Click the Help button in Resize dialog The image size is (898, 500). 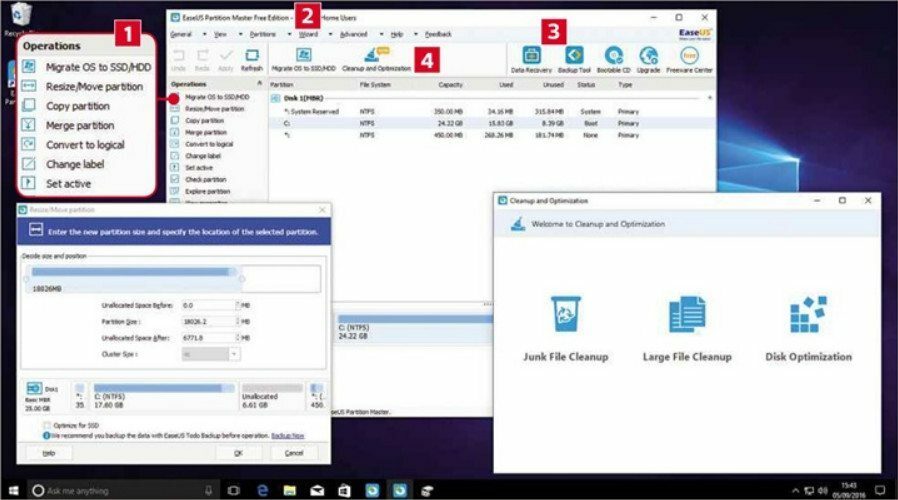tap(49, 453)
